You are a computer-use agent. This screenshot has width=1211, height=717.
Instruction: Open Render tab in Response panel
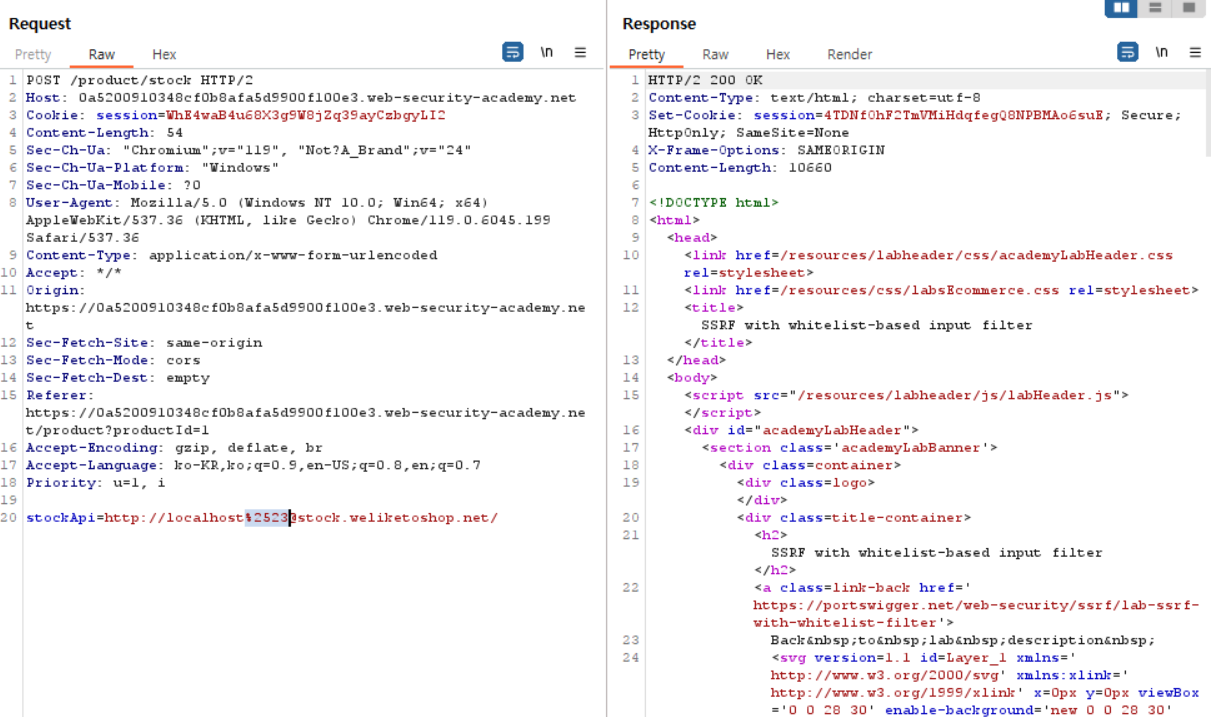tap(850, 55)
